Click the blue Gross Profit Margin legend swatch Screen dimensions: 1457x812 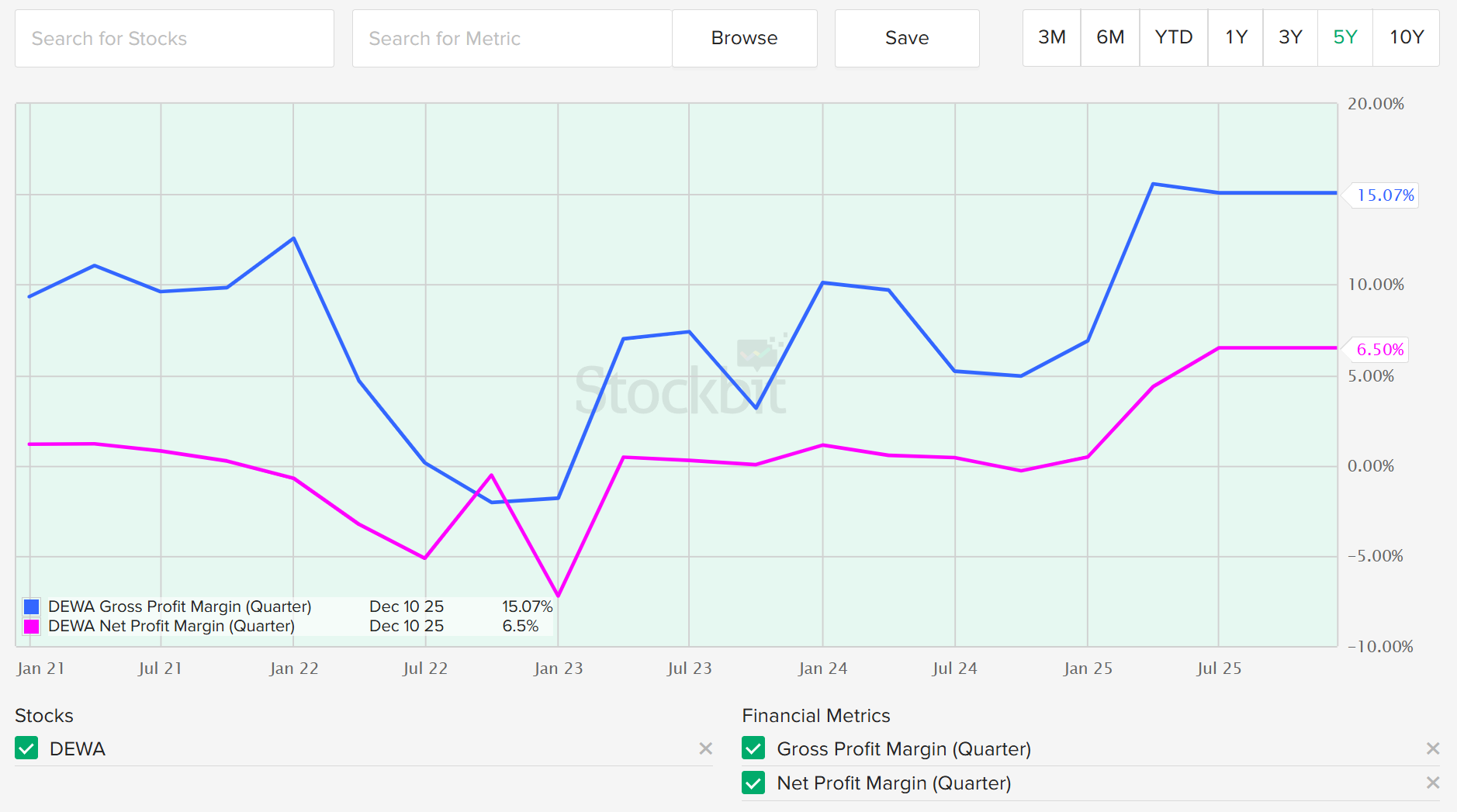point(32,606)
